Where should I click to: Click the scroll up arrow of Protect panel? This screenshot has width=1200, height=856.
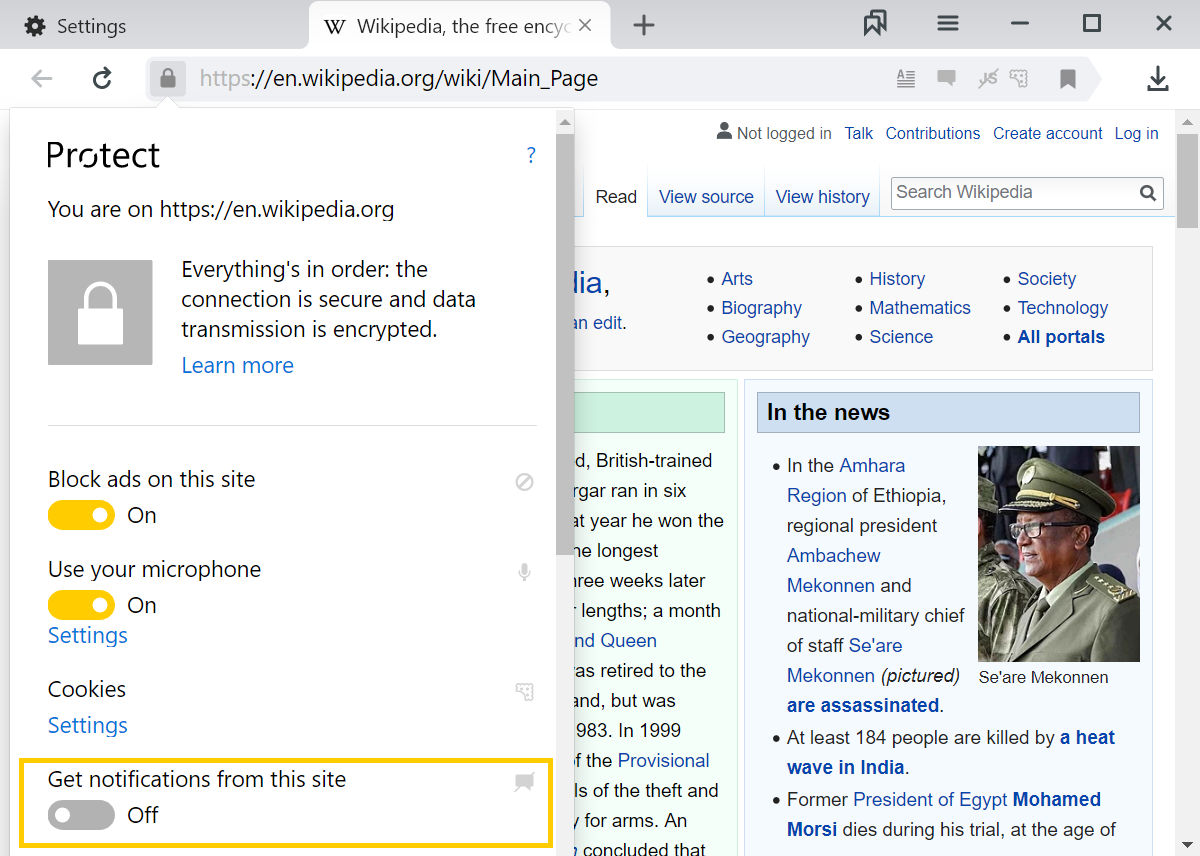pyautogui.click(x=565, y=122)
